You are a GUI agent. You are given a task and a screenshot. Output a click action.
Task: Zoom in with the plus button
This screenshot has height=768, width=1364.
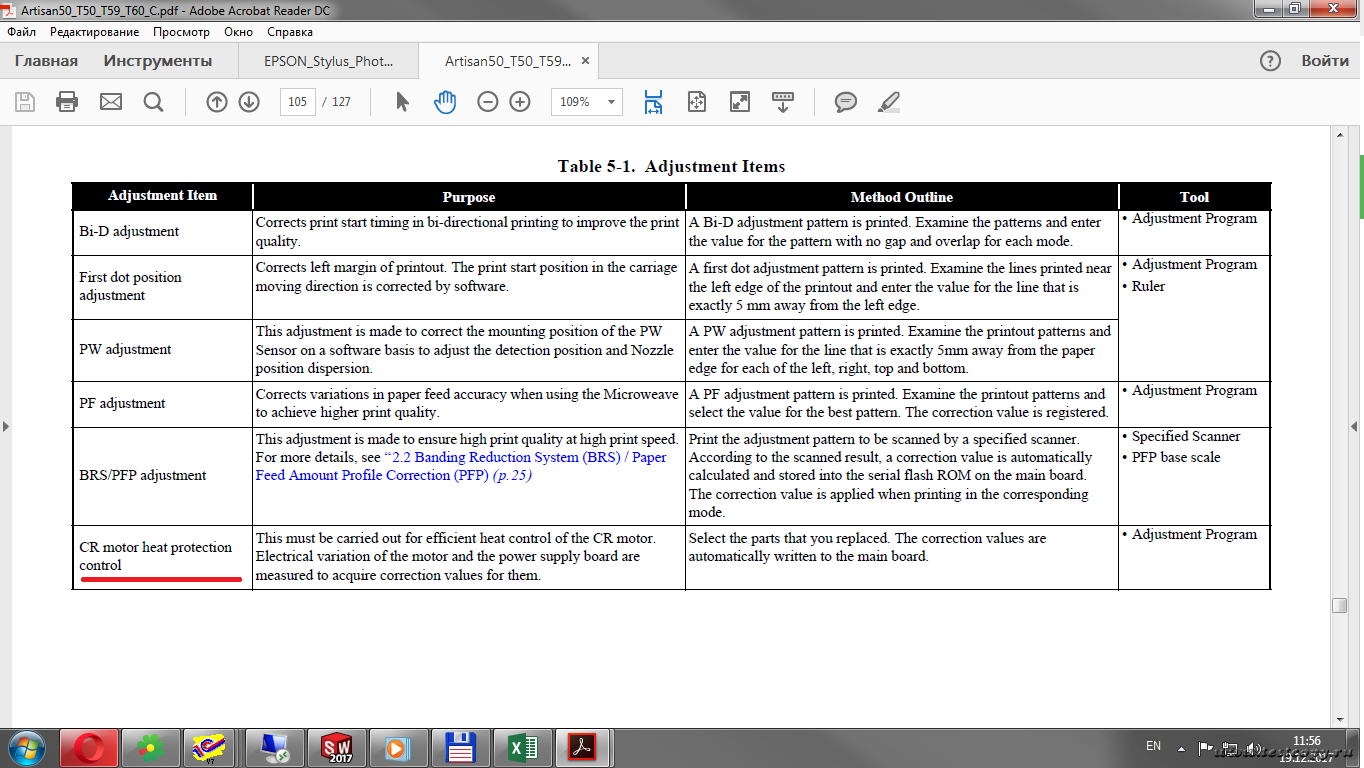[520, 102]
